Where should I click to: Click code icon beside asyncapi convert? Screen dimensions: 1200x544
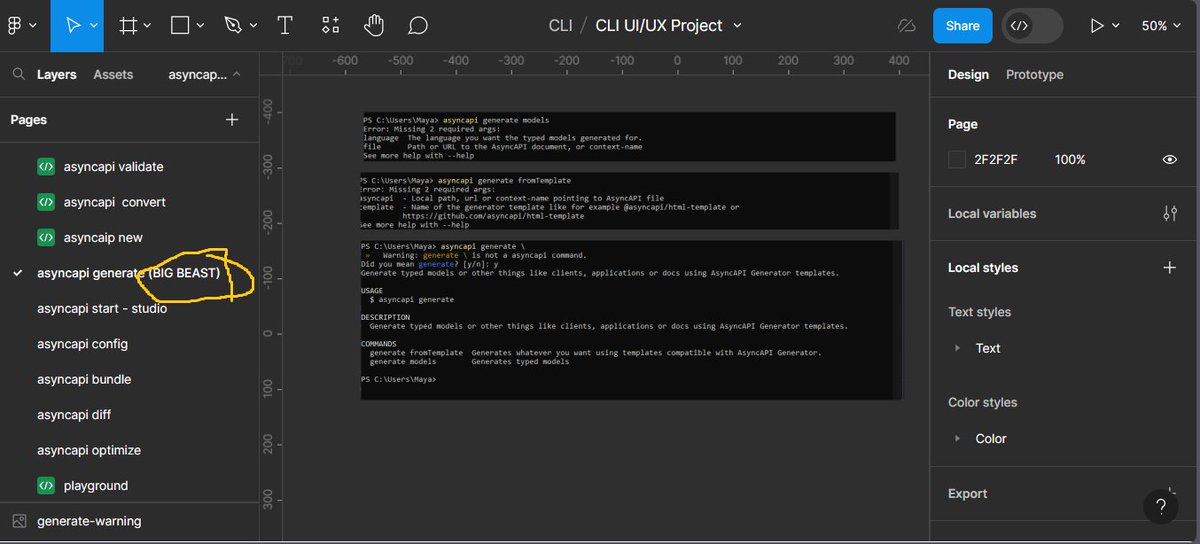tap(45, 202)
